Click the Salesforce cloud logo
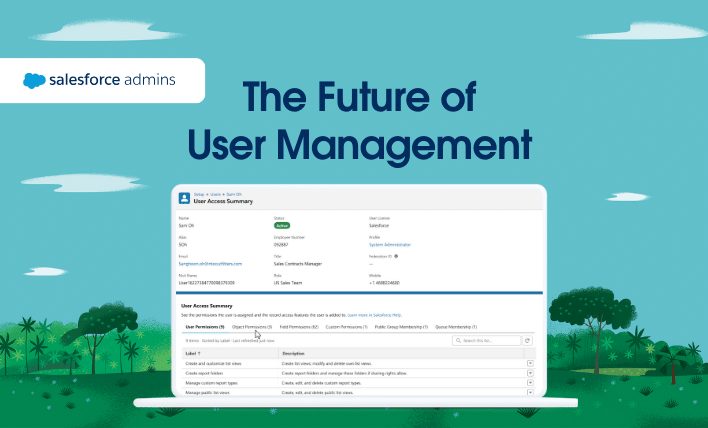 coord(34,80)
